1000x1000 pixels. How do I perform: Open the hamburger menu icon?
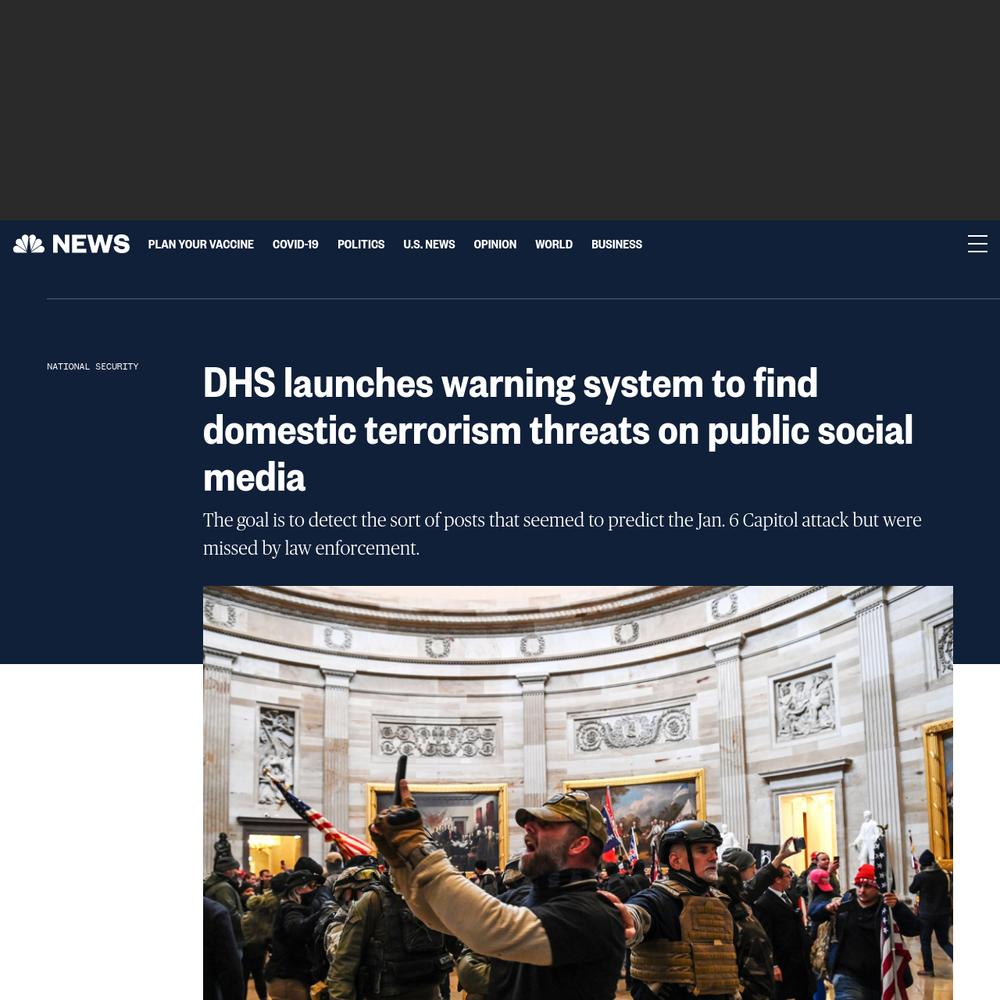977,244
